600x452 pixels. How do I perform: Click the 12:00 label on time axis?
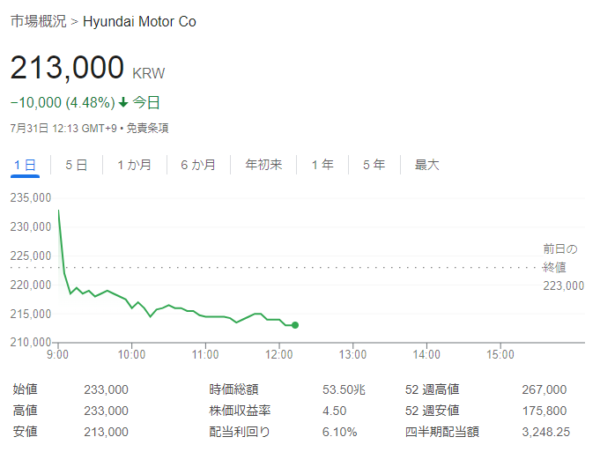pyautogui.click(x=279, y=354)
